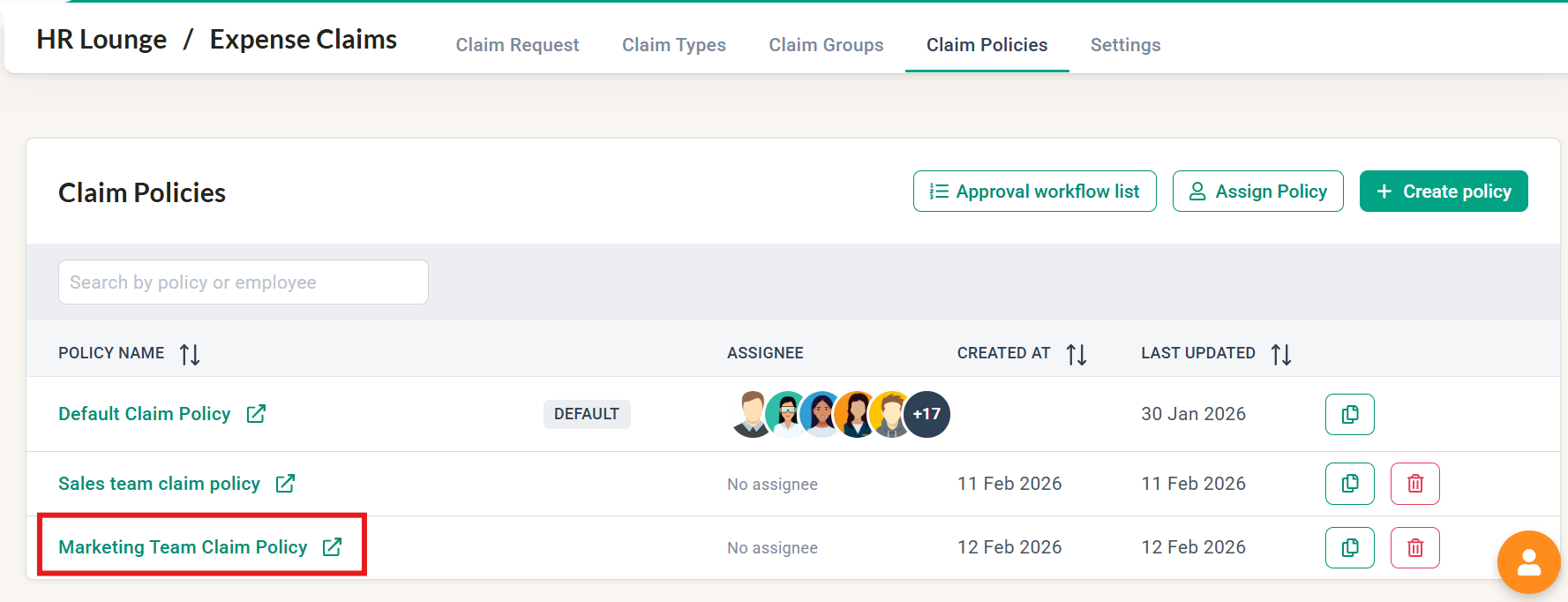1568x602 pixels.
Task: Open Marketing Team Claim Policy external link icon
Action: pos(332,546)
